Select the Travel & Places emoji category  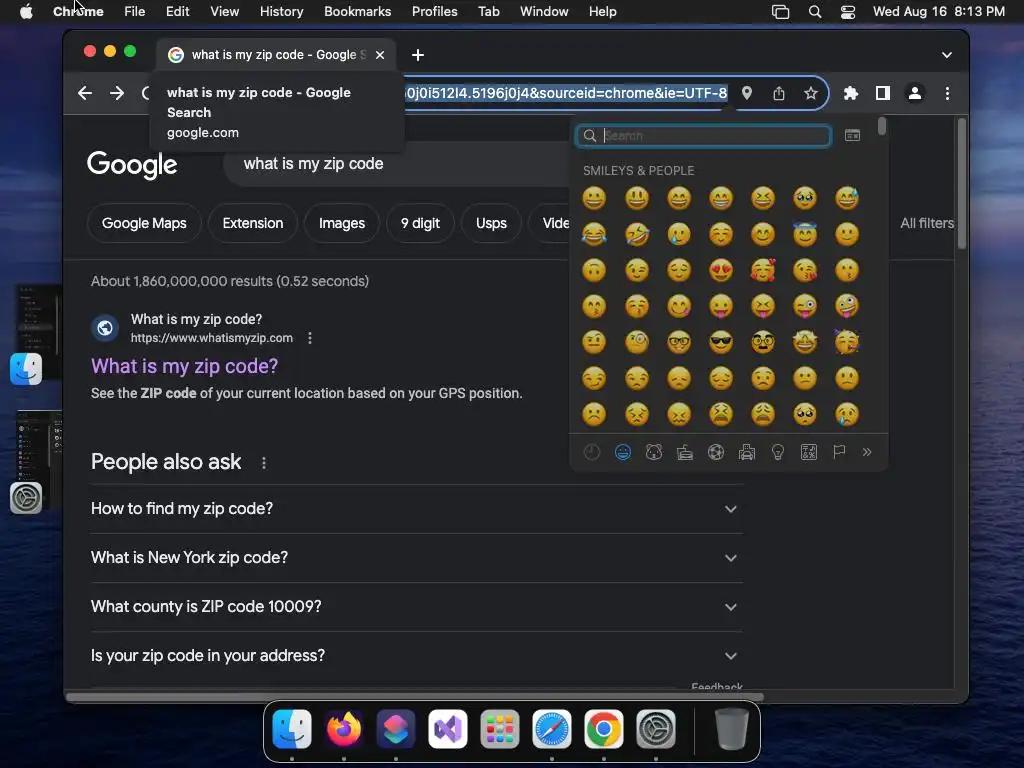click(746, 452)
